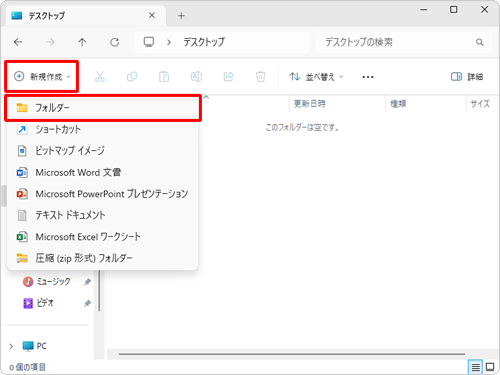Image resolution: width=500 pixels, height=375 pixels.
Task: Click the search magnifier icon
Action: 480,42
